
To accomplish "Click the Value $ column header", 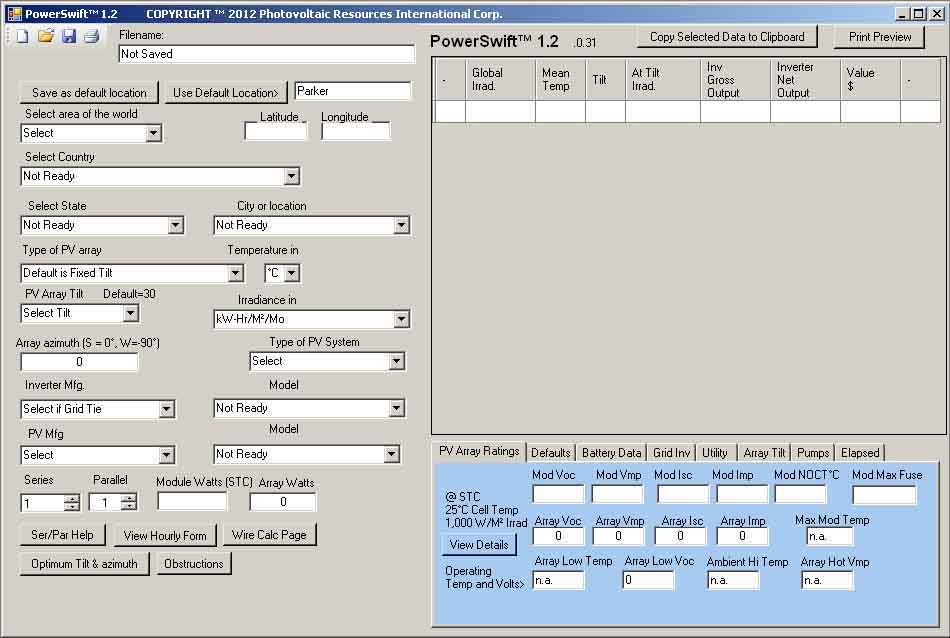I will (871, 79).
